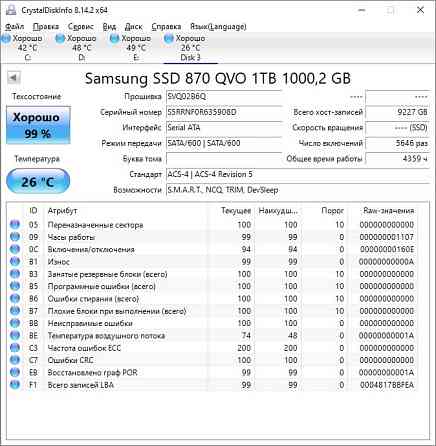Click the status orb icon for Disk 3
Screen dimensions: 436x446
coord(169,39)
